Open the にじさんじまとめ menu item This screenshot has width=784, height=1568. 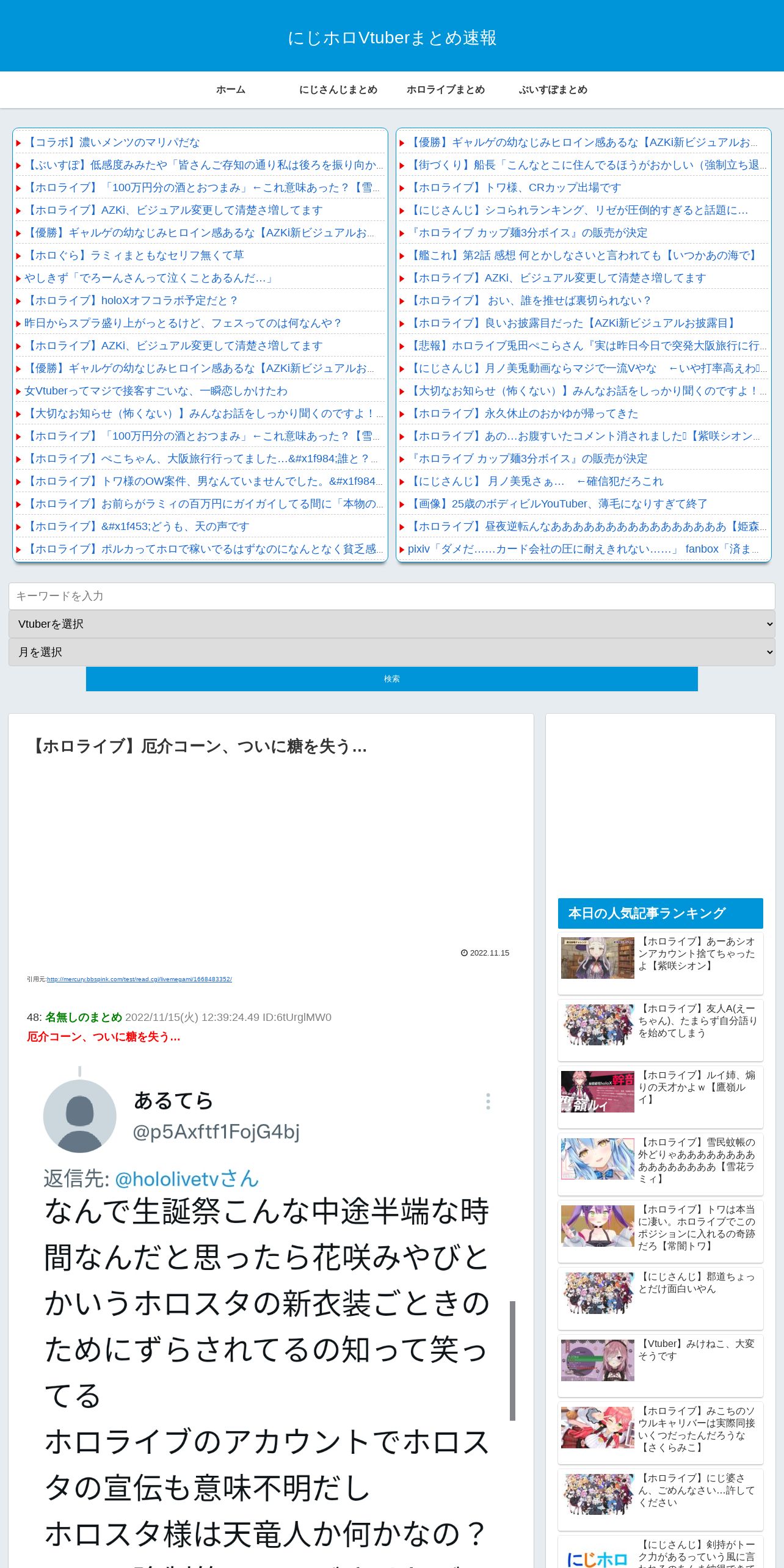pos(338,90)
